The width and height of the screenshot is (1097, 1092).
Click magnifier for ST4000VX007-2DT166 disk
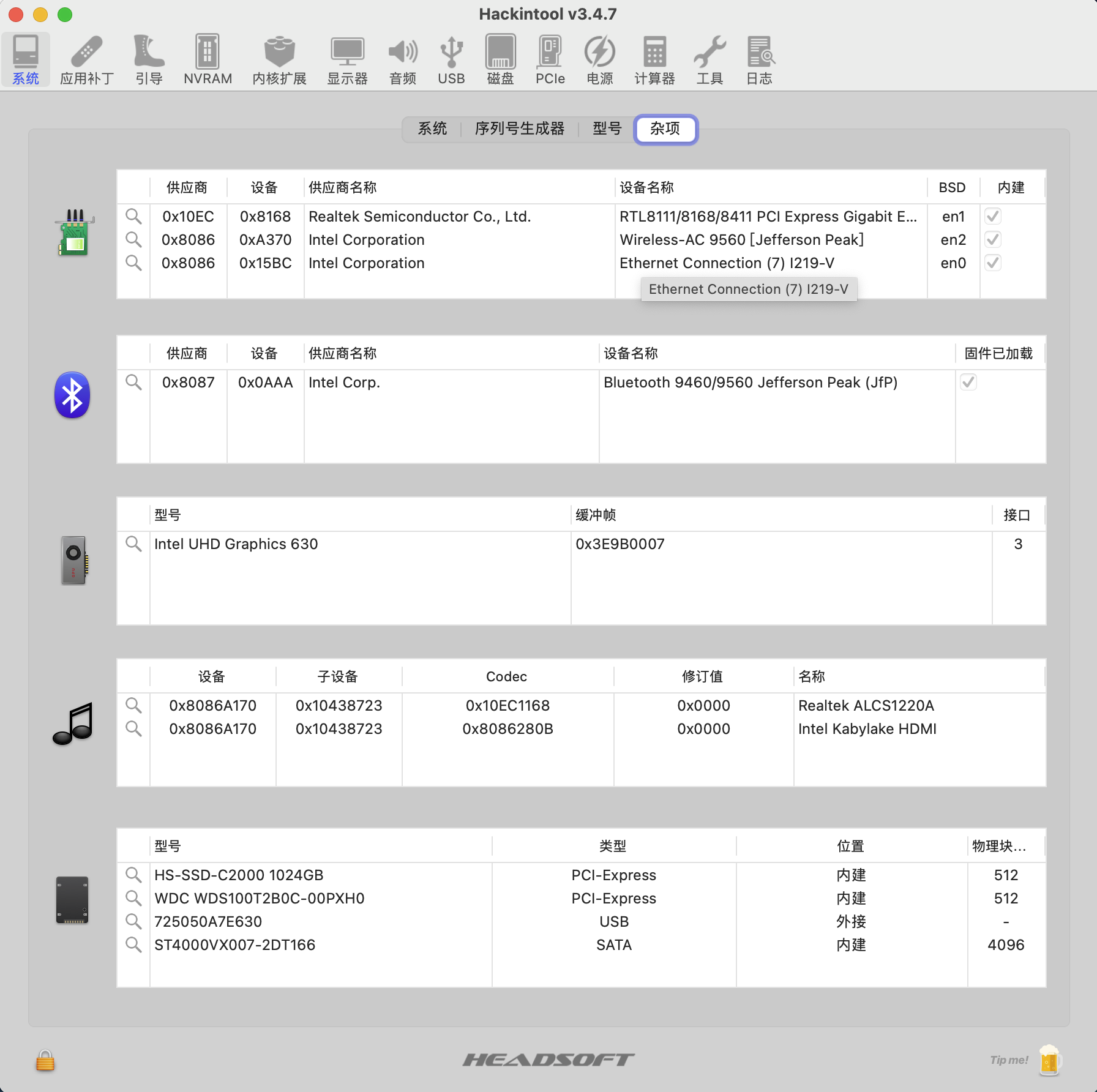pos(133,944)
